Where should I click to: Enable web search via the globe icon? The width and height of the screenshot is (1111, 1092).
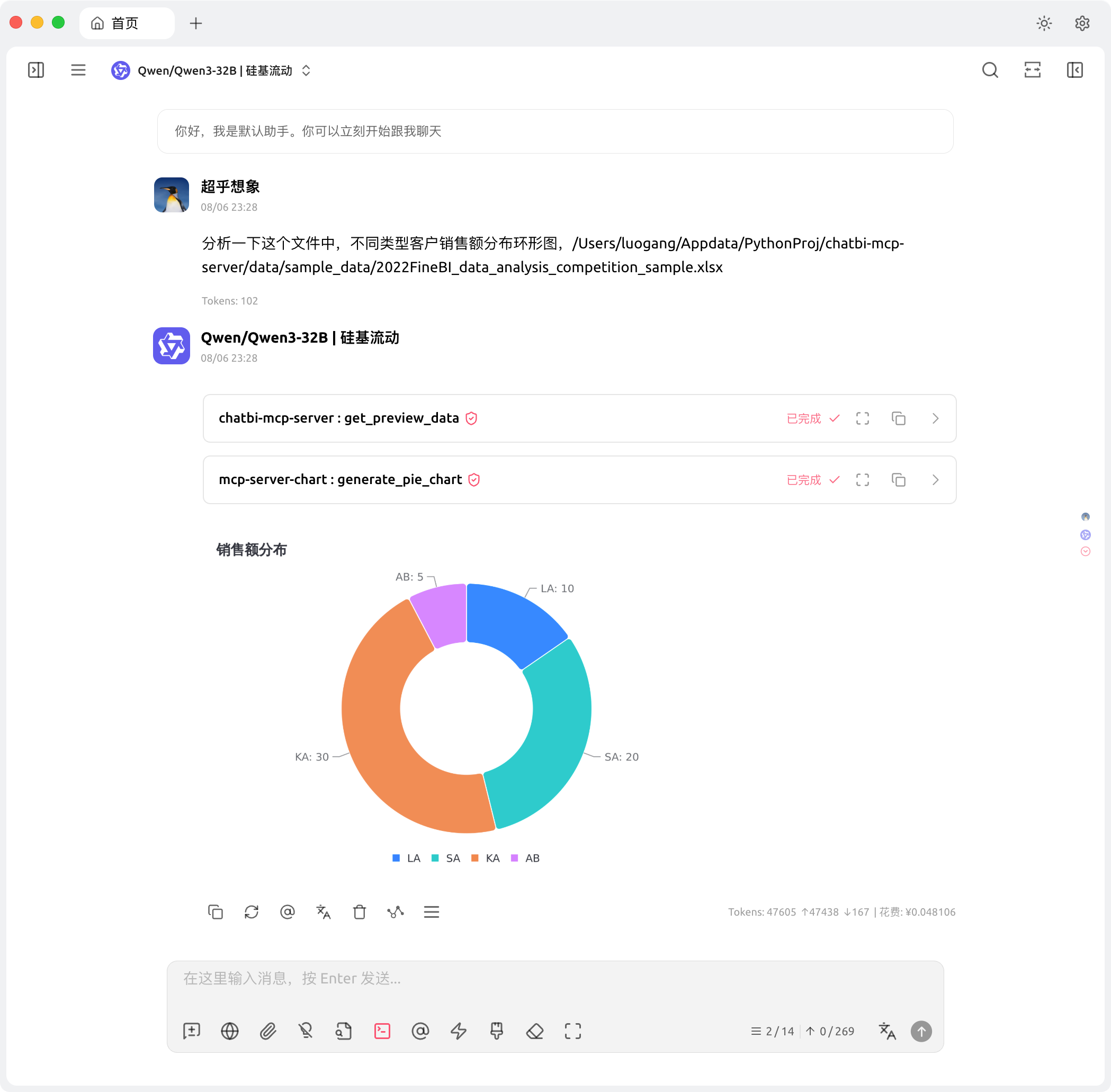[x=229, y=1031]
